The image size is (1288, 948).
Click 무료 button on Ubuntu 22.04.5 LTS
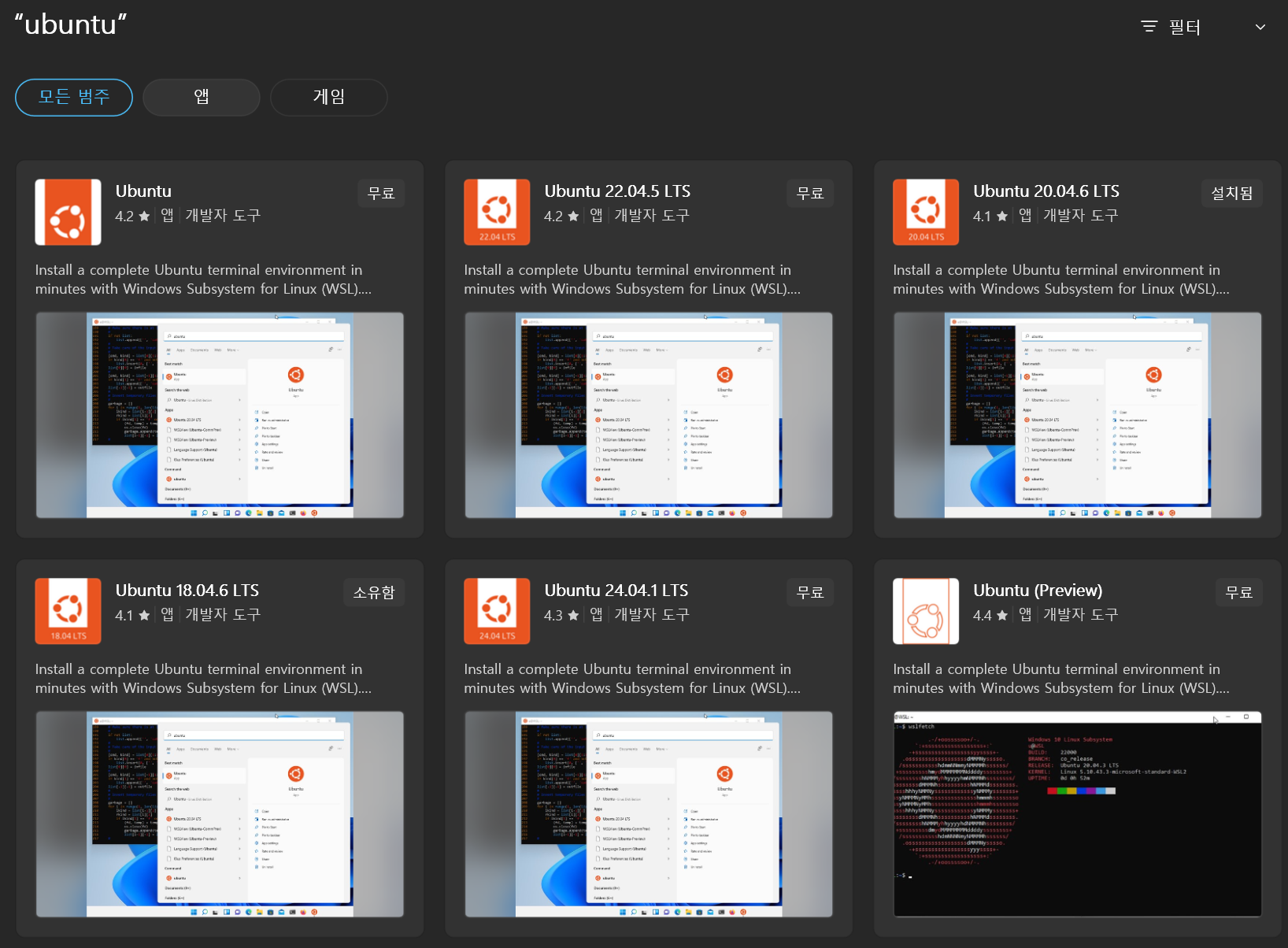810,193
